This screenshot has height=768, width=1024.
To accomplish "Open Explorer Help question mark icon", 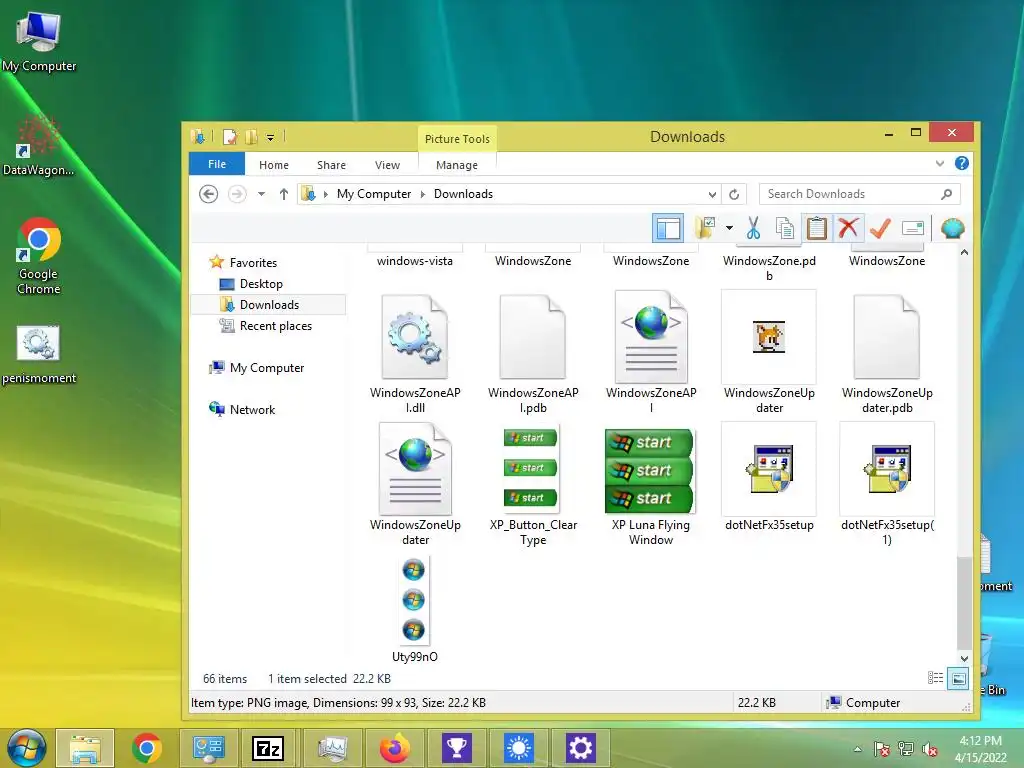I will 961,163.
